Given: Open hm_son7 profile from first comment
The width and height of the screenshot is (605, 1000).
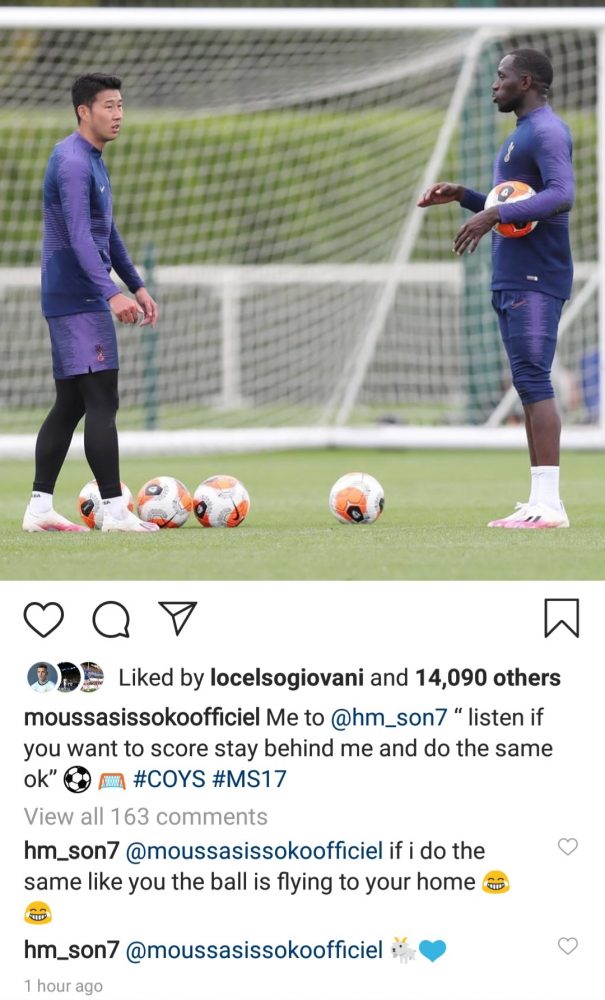Looking at the screenshot, I should (71, 851).
